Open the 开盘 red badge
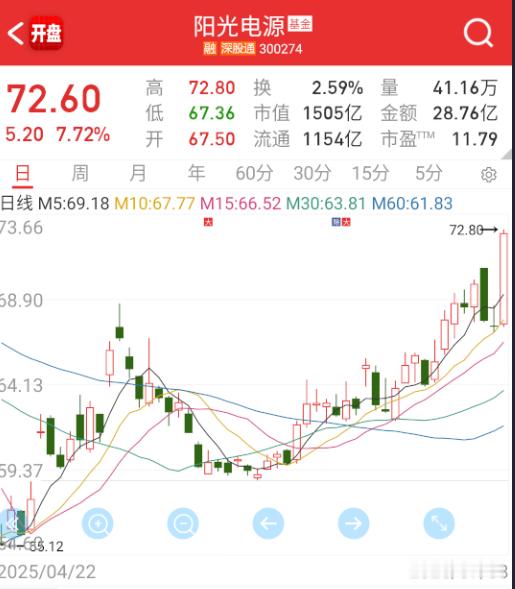The height and width of the screenshot is (589, 515). pos(46,33)
